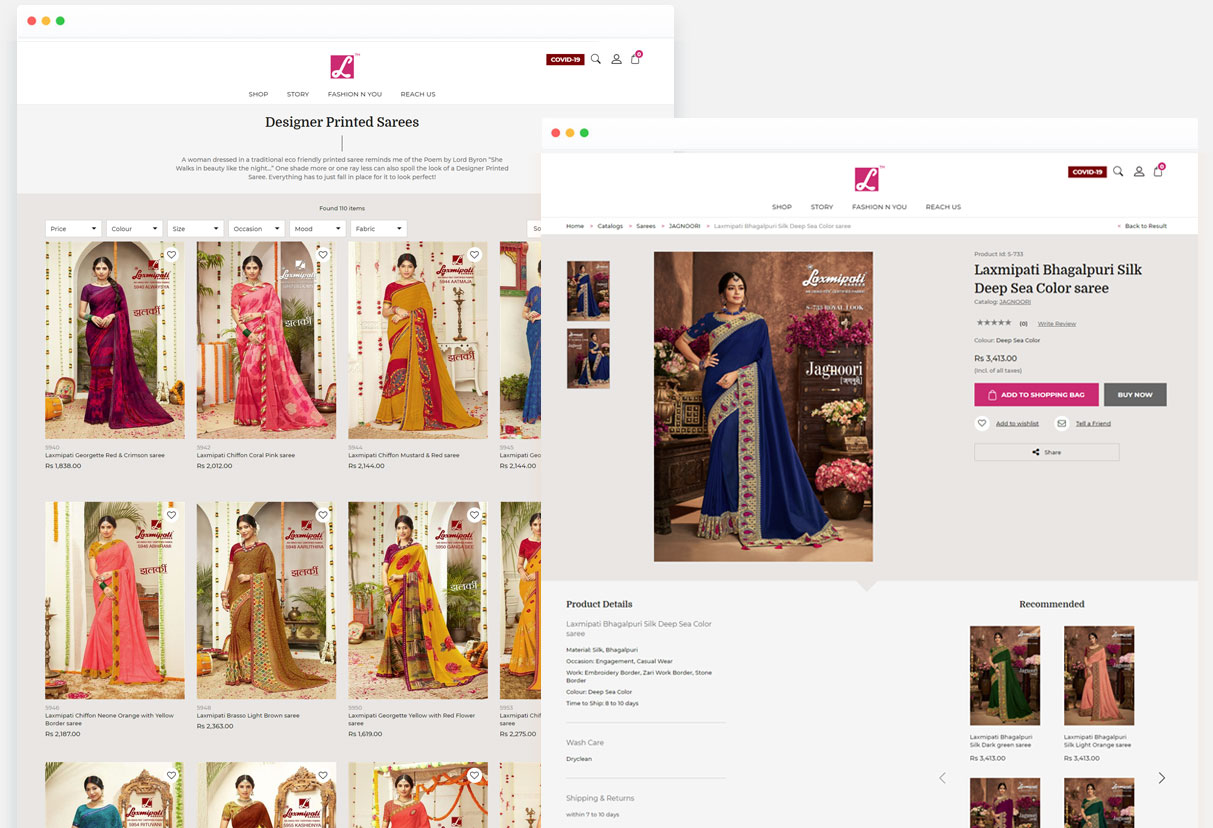This screenshot has height=828, width=1213.
Task: Toggle wishlist heart on Brasso Light Brown saree
Action: point(322,514)
